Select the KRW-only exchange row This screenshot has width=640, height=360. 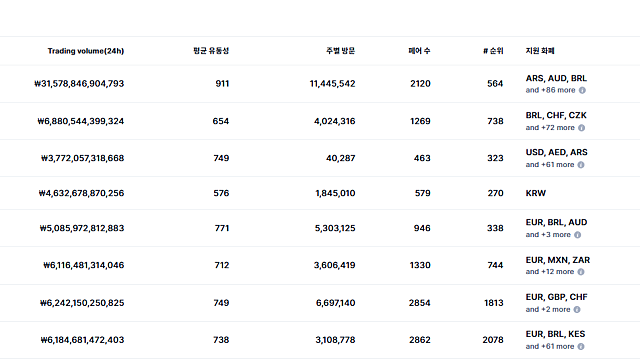click(320, 193)
